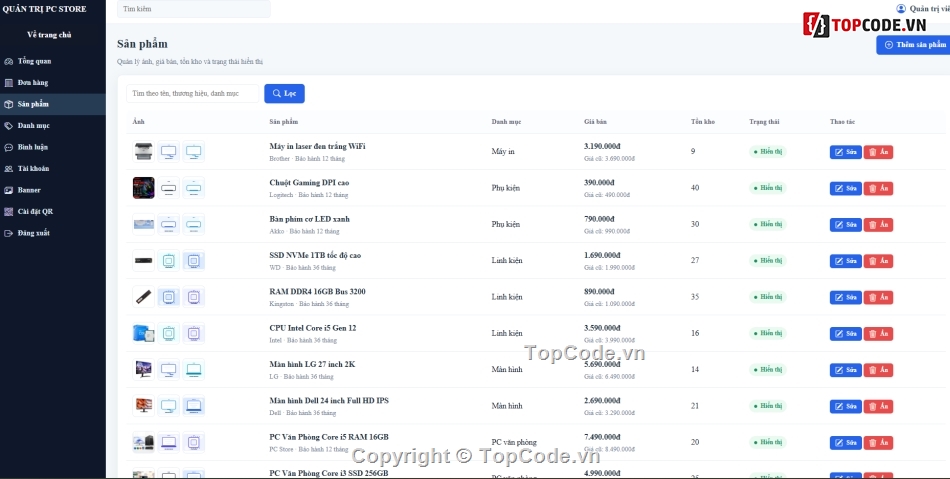Click the price 3.190.000đ

click(x=602, y=147)
